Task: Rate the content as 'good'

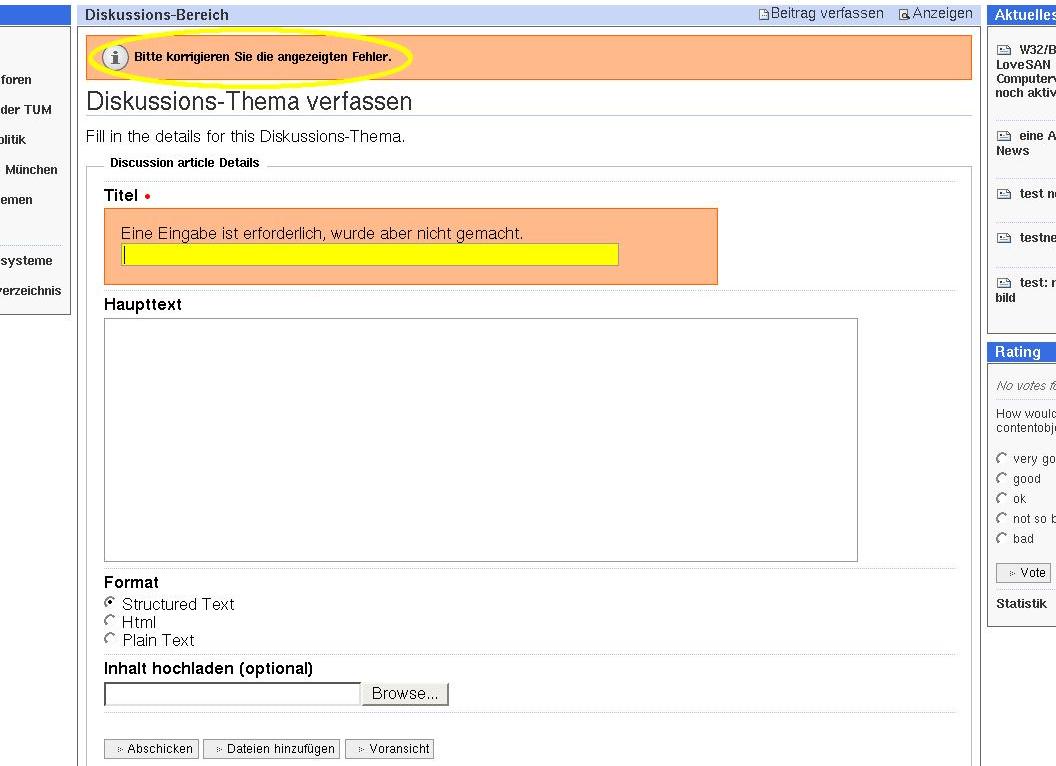Action: [1002, 479]
